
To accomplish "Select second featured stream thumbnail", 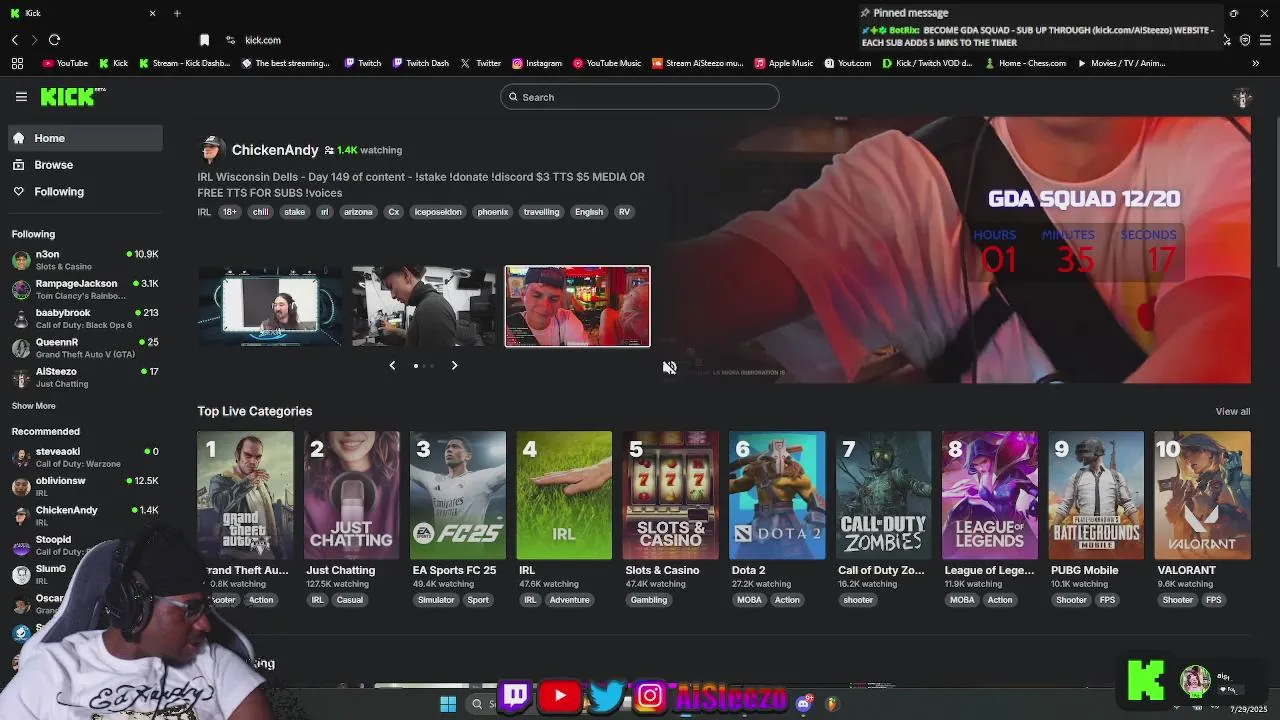I will (423, 306).
